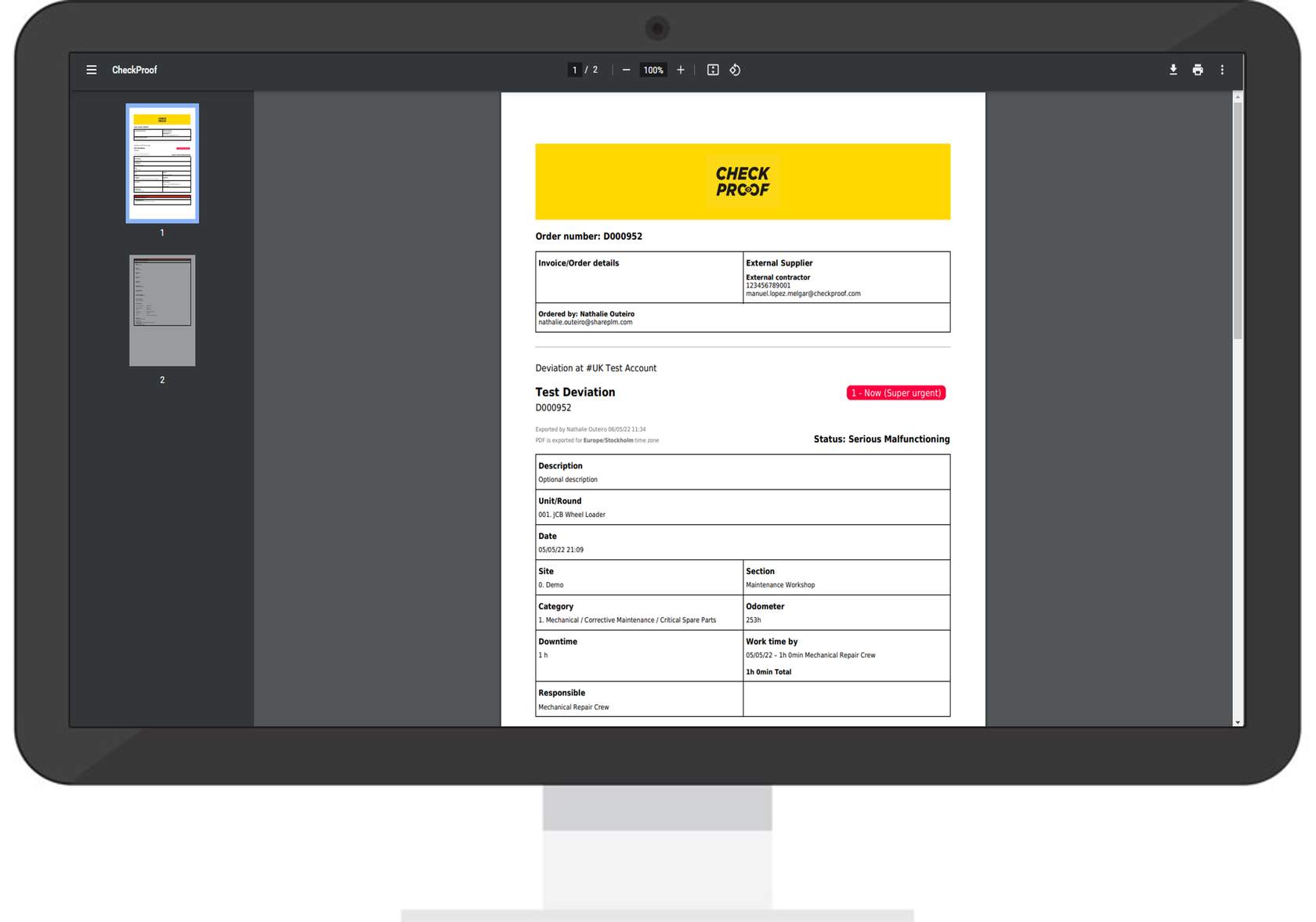This screenshot has height=922, width=1316.
Task: Print the document with the printer icon
Action: pos(1198,70)
